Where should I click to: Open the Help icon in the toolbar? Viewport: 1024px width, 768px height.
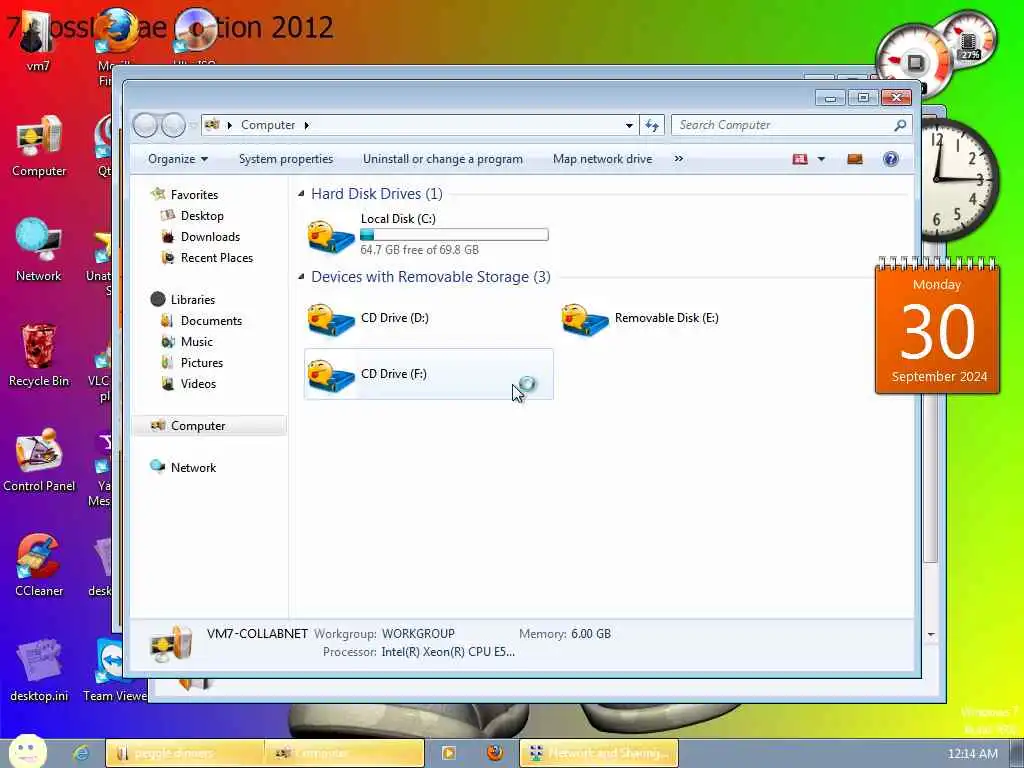pos(890,159)
